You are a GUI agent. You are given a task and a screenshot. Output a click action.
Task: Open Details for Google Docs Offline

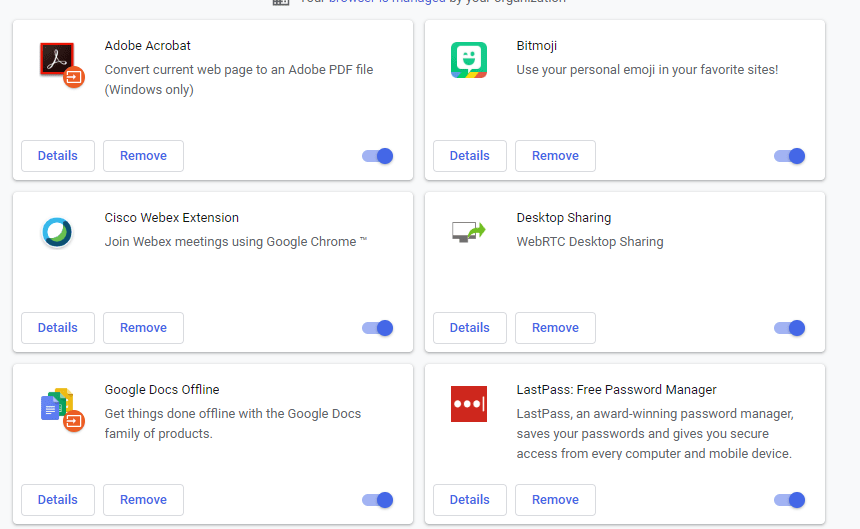(58, 500)
